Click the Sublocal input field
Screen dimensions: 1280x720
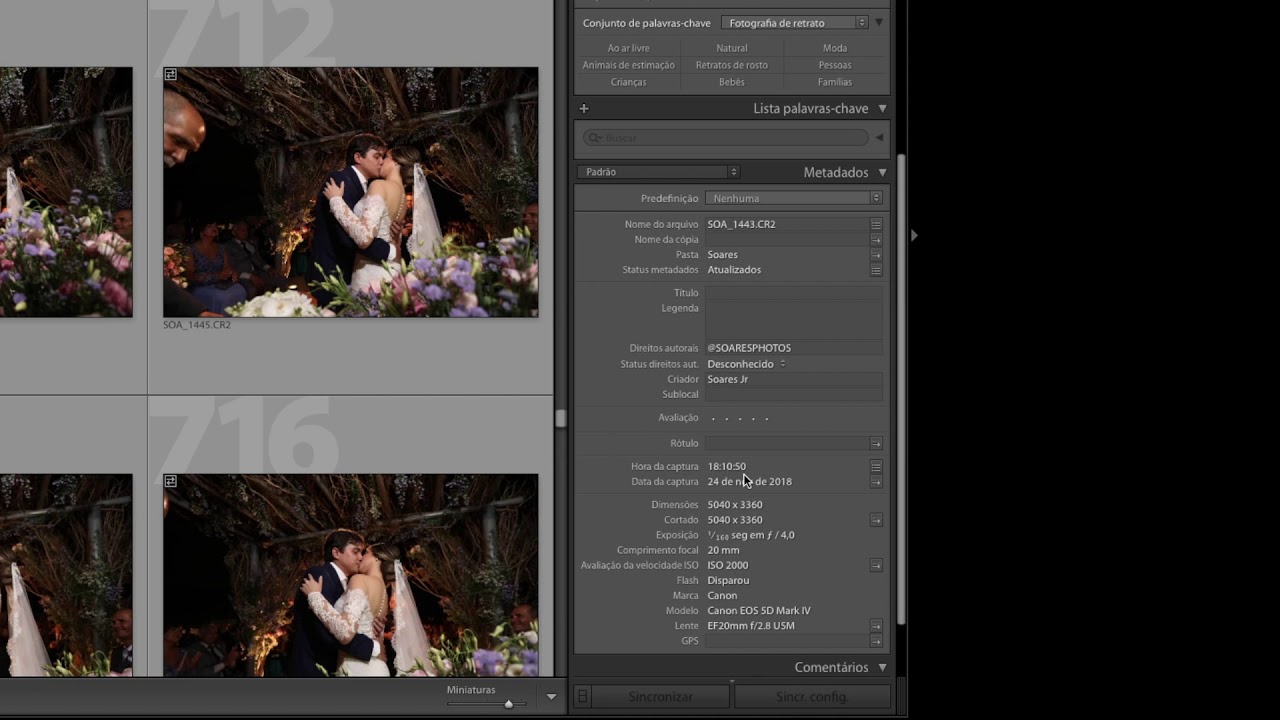tap(794, 394)
